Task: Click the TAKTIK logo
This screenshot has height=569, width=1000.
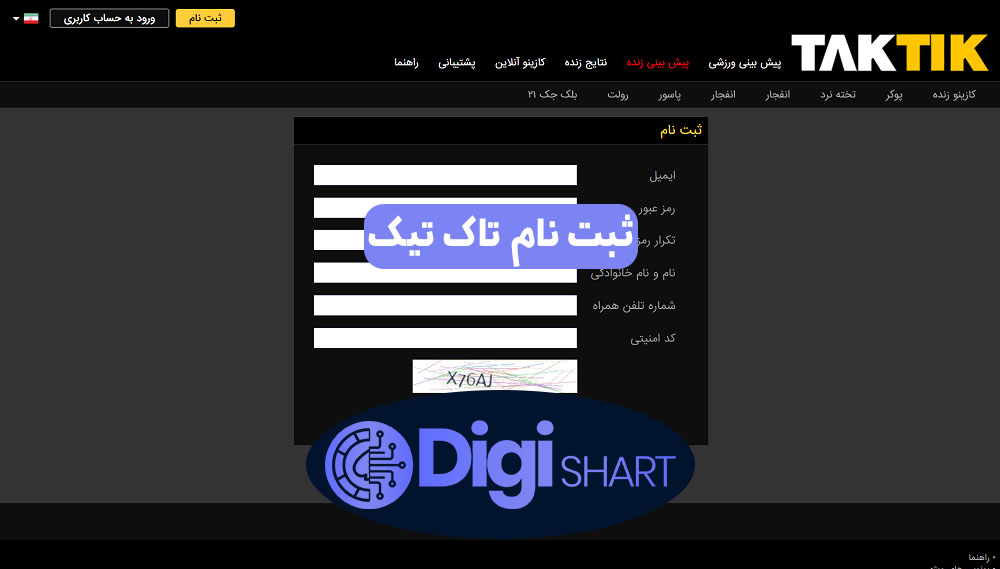Action: coord(889,53)
